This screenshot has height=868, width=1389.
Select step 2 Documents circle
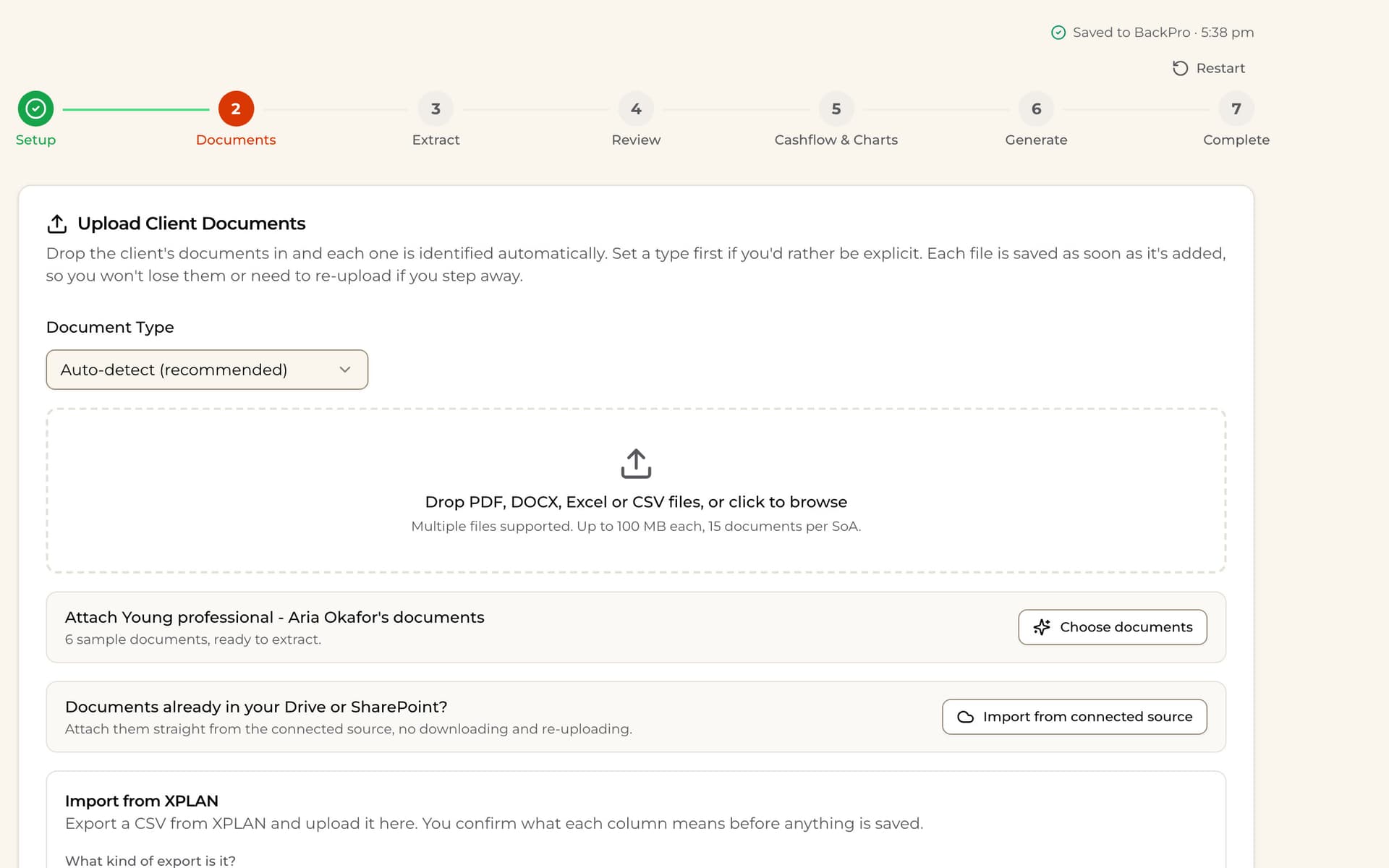(x=236, y=109)
